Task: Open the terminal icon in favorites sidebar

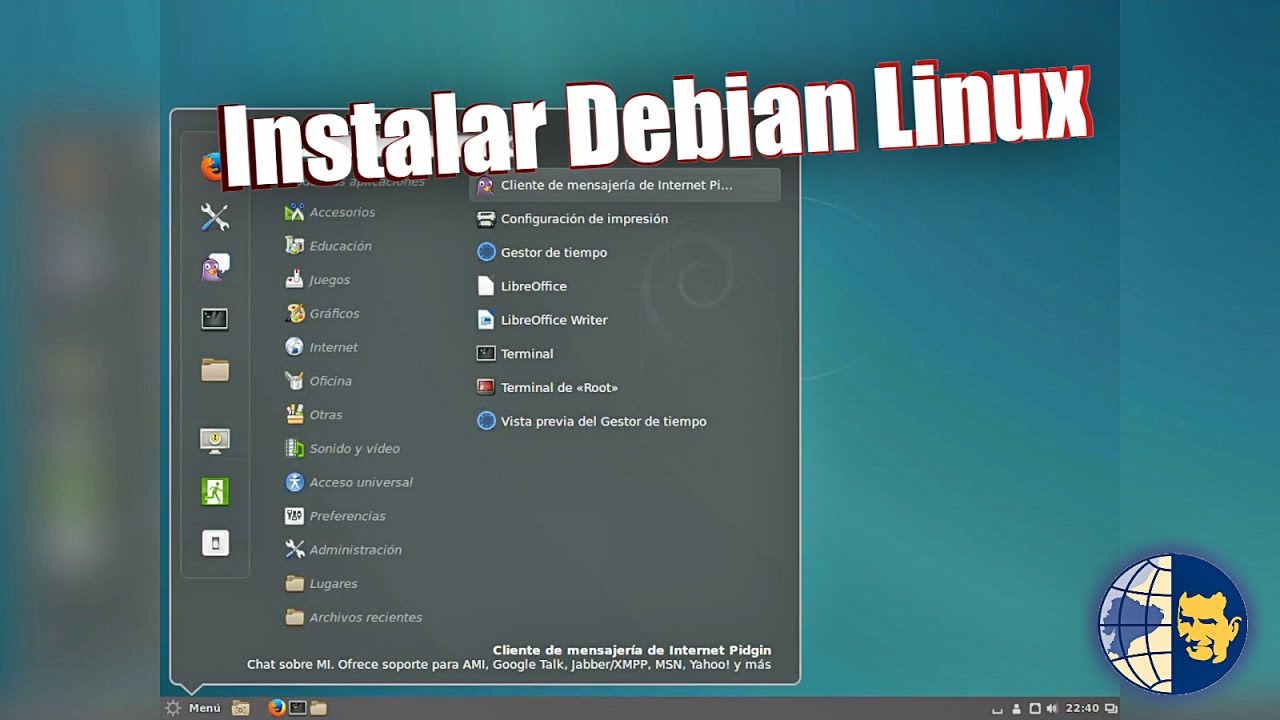Action: pos(215,319)
